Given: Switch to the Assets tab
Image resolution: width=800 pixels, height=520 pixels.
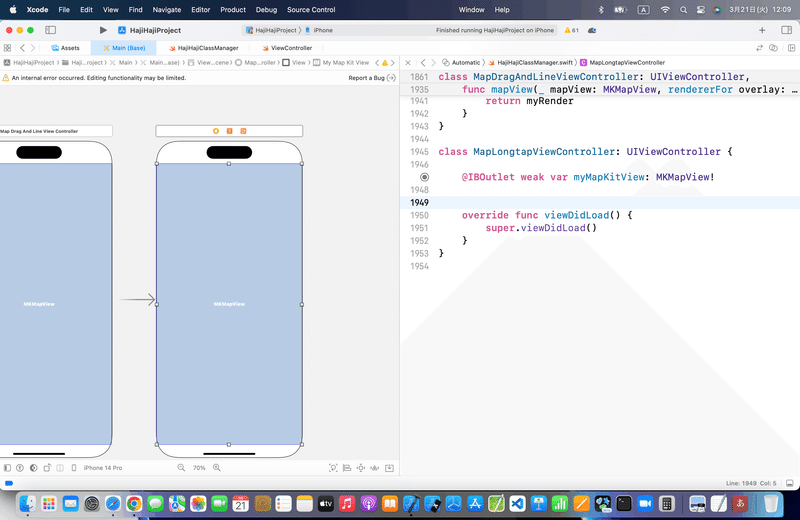Looking at the screenshot, I should 65,48.
